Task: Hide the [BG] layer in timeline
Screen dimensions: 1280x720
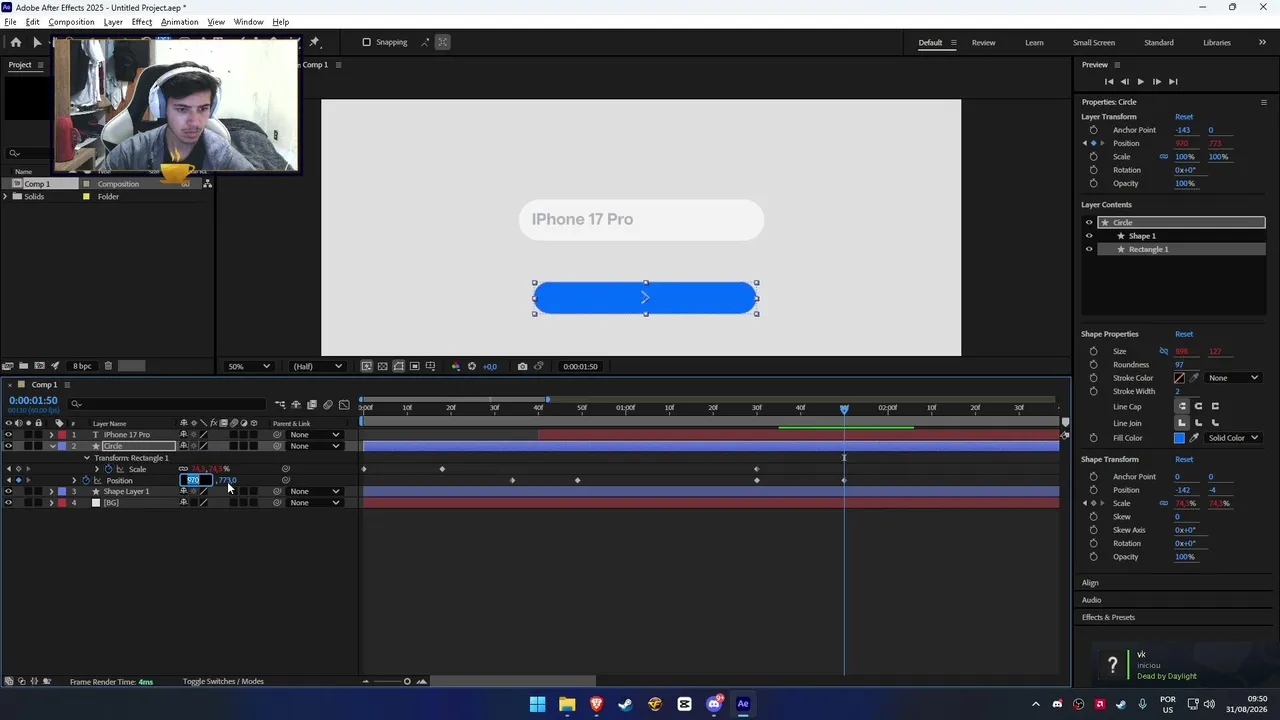Action: coord(8,503)
